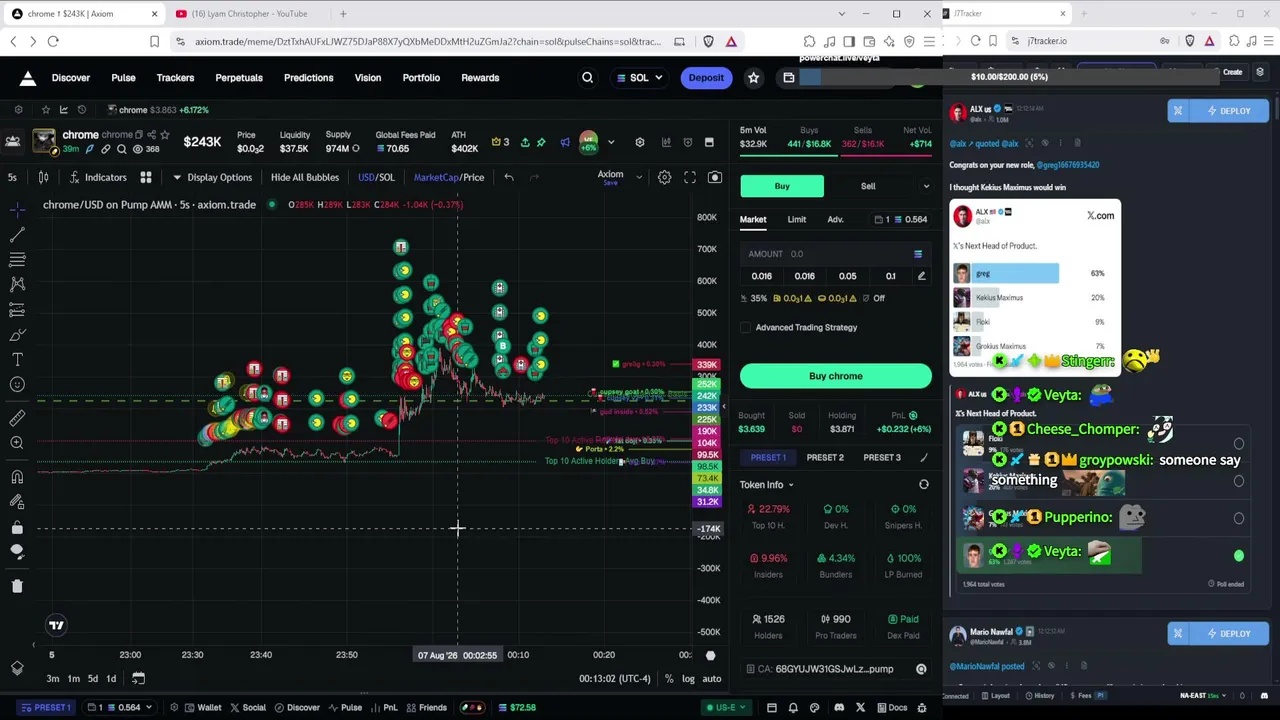Toggle auto scale on chart

(x=712, y=679)
